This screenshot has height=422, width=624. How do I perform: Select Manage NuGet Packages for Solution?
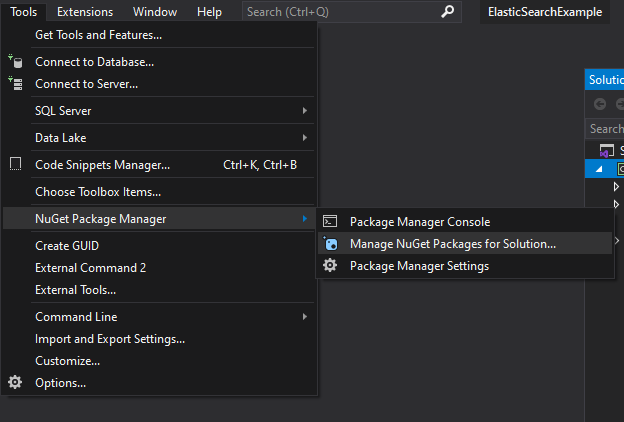465,243
